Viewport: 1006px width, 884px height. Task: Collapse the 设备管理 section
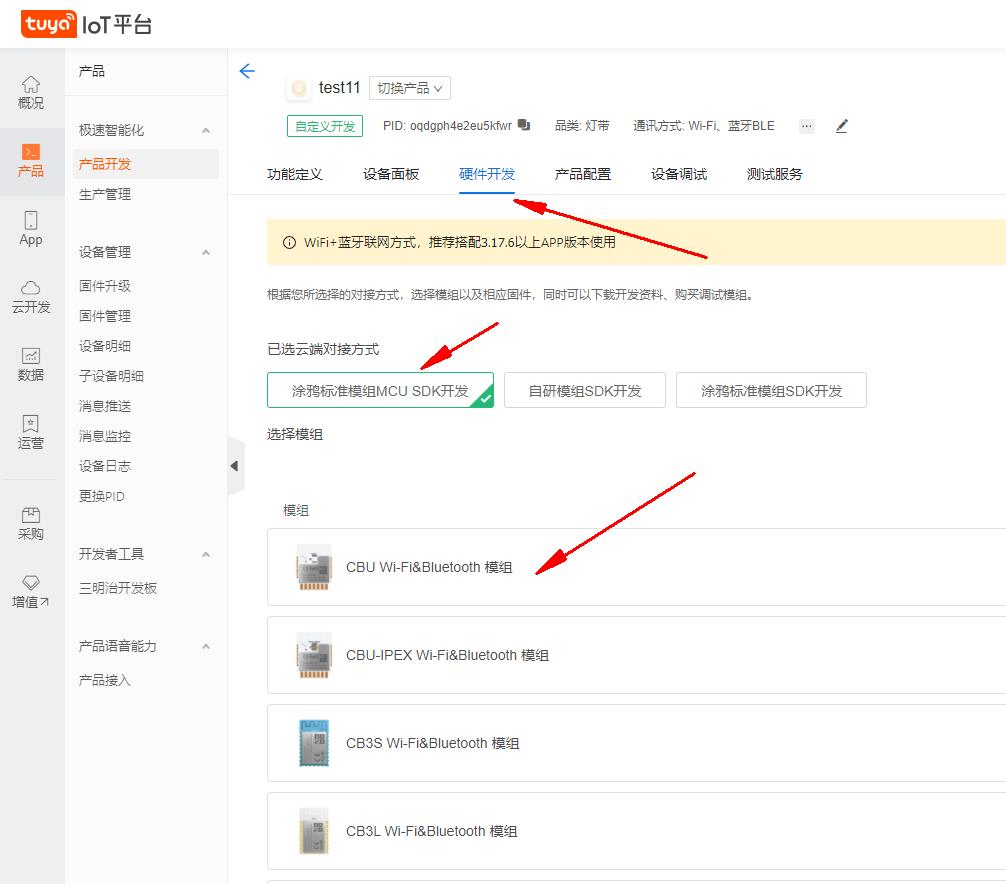tap(207, 252)
